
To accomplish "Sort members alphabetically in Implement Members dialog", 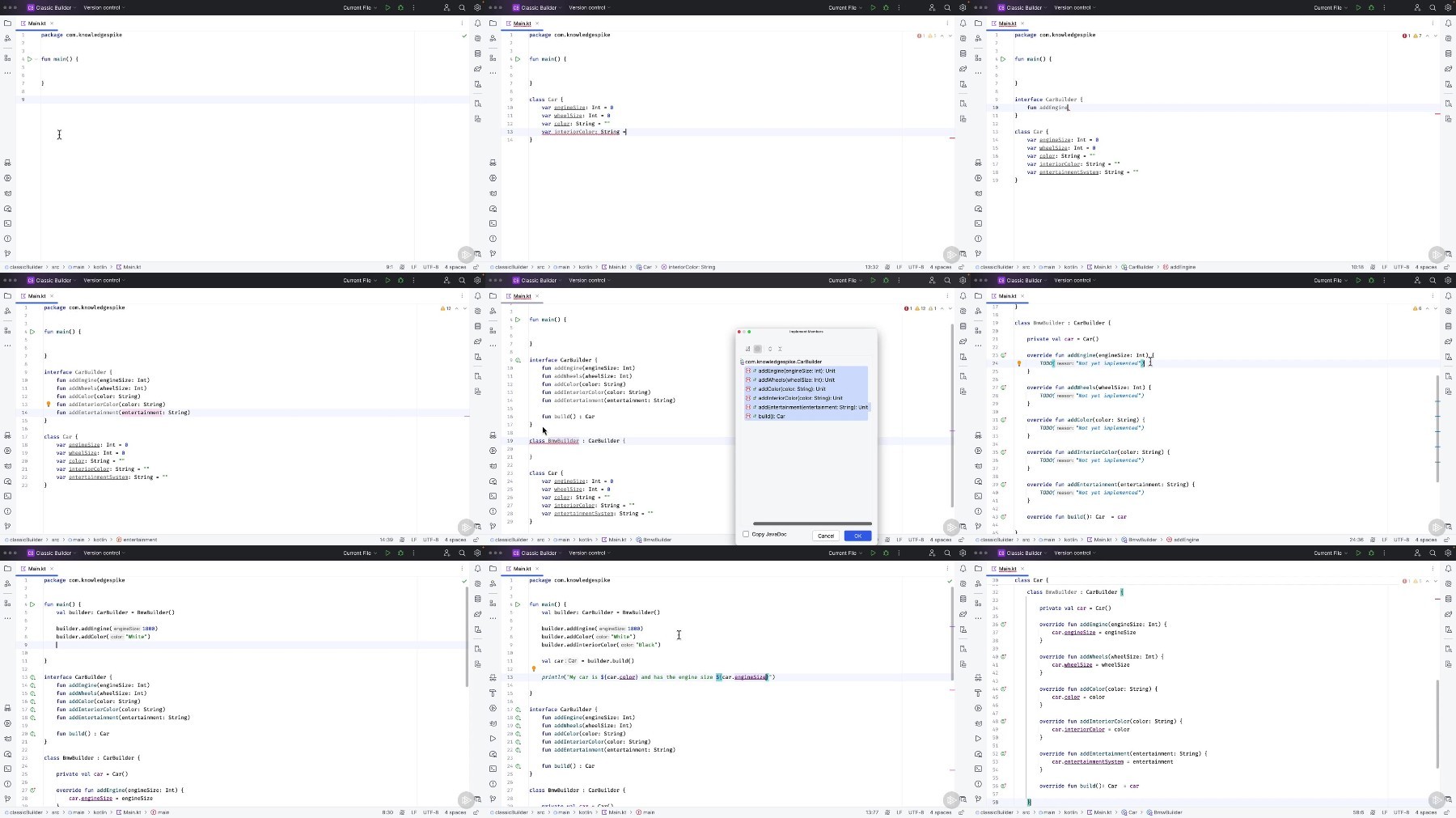I will [748, 349].
